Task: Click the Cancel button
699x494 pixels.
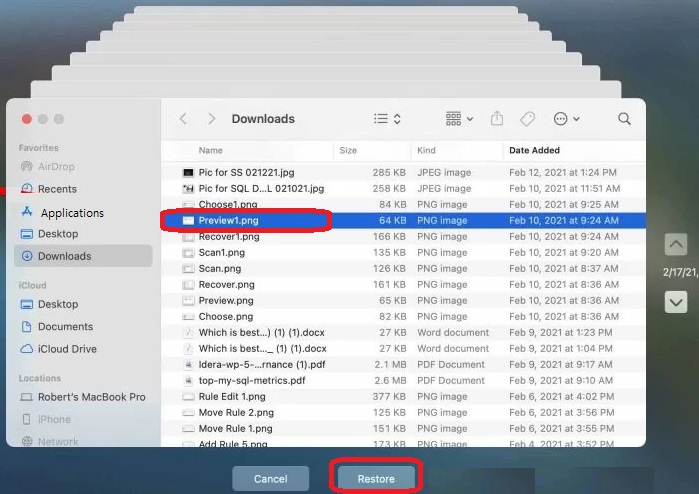Action: (x=270, y=479)
